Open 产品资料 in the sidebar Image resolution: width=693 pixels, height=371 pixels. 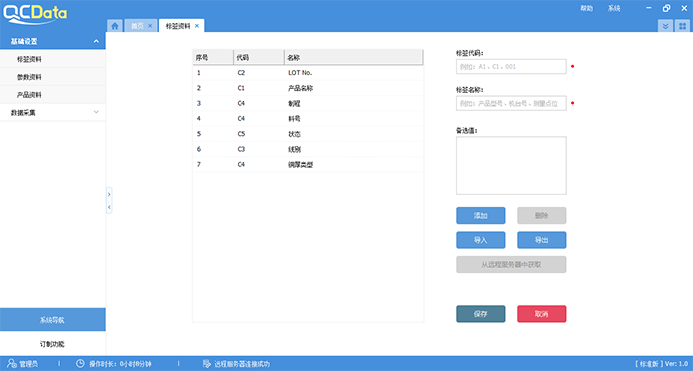pos(53,95)
